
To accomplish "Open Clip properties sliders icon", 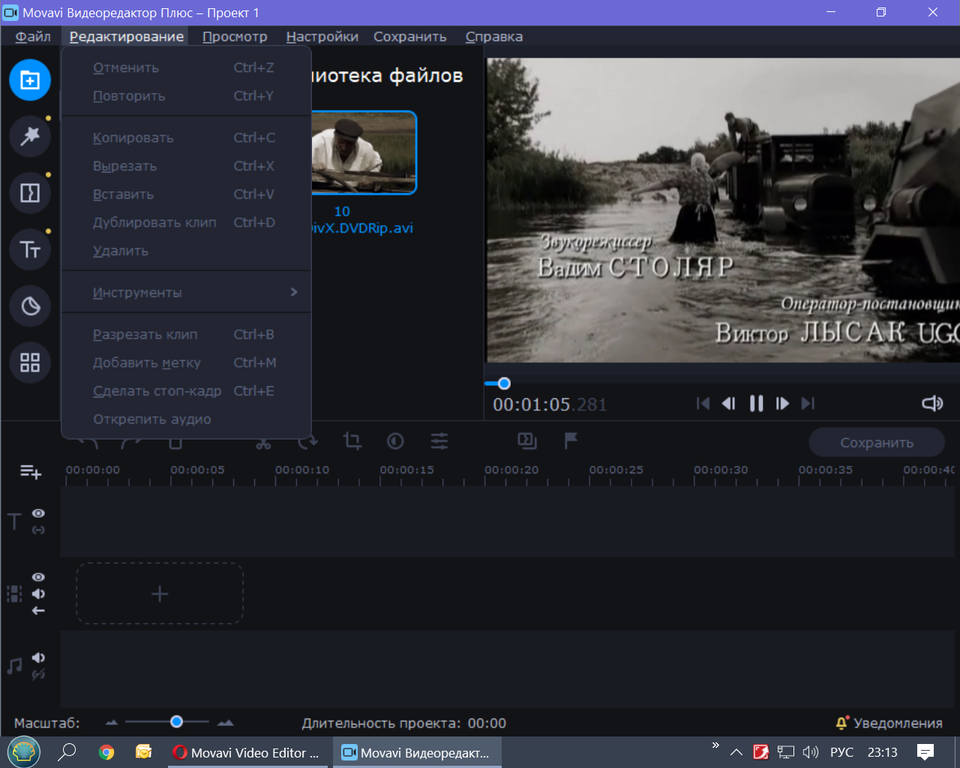I will [x=439, y=441].
